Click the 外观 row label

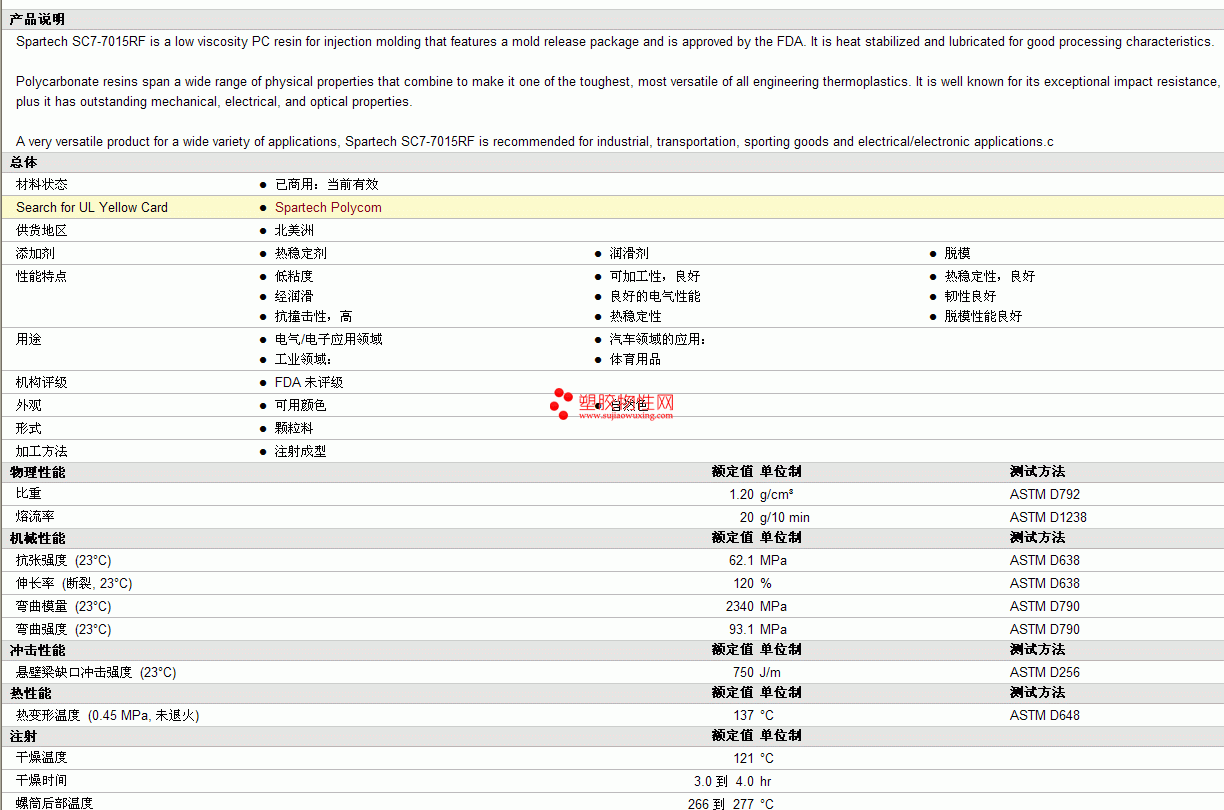click(29, 405)
